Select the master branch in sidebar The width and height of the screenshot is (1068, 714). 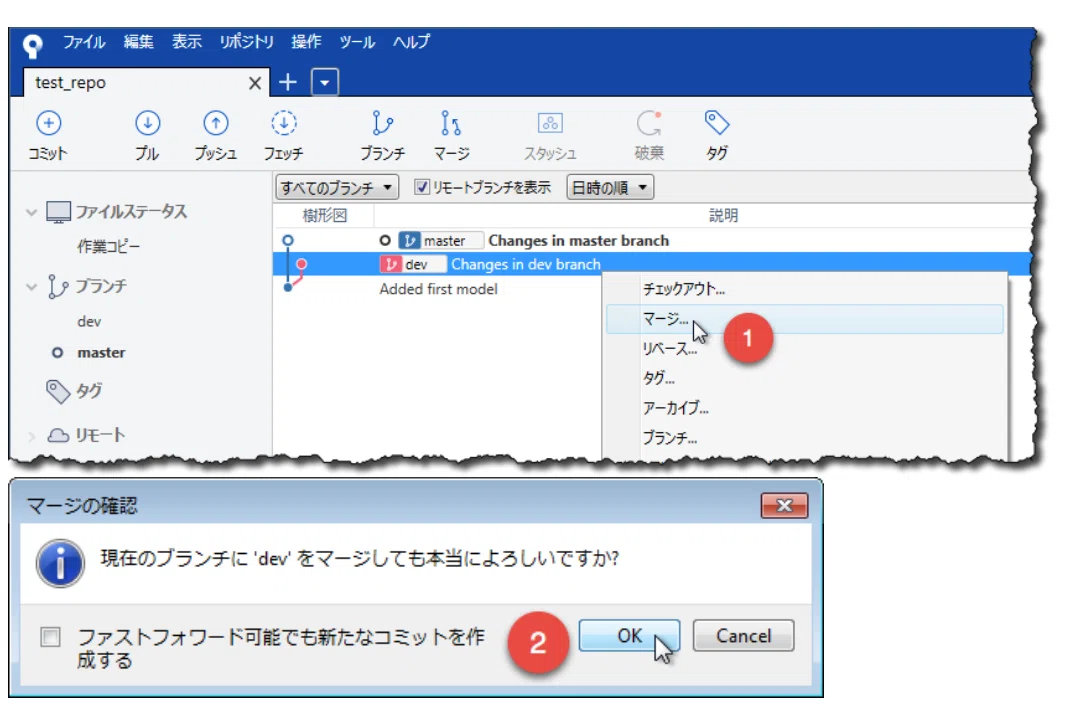pyautogui.click(x=101, y=353)
